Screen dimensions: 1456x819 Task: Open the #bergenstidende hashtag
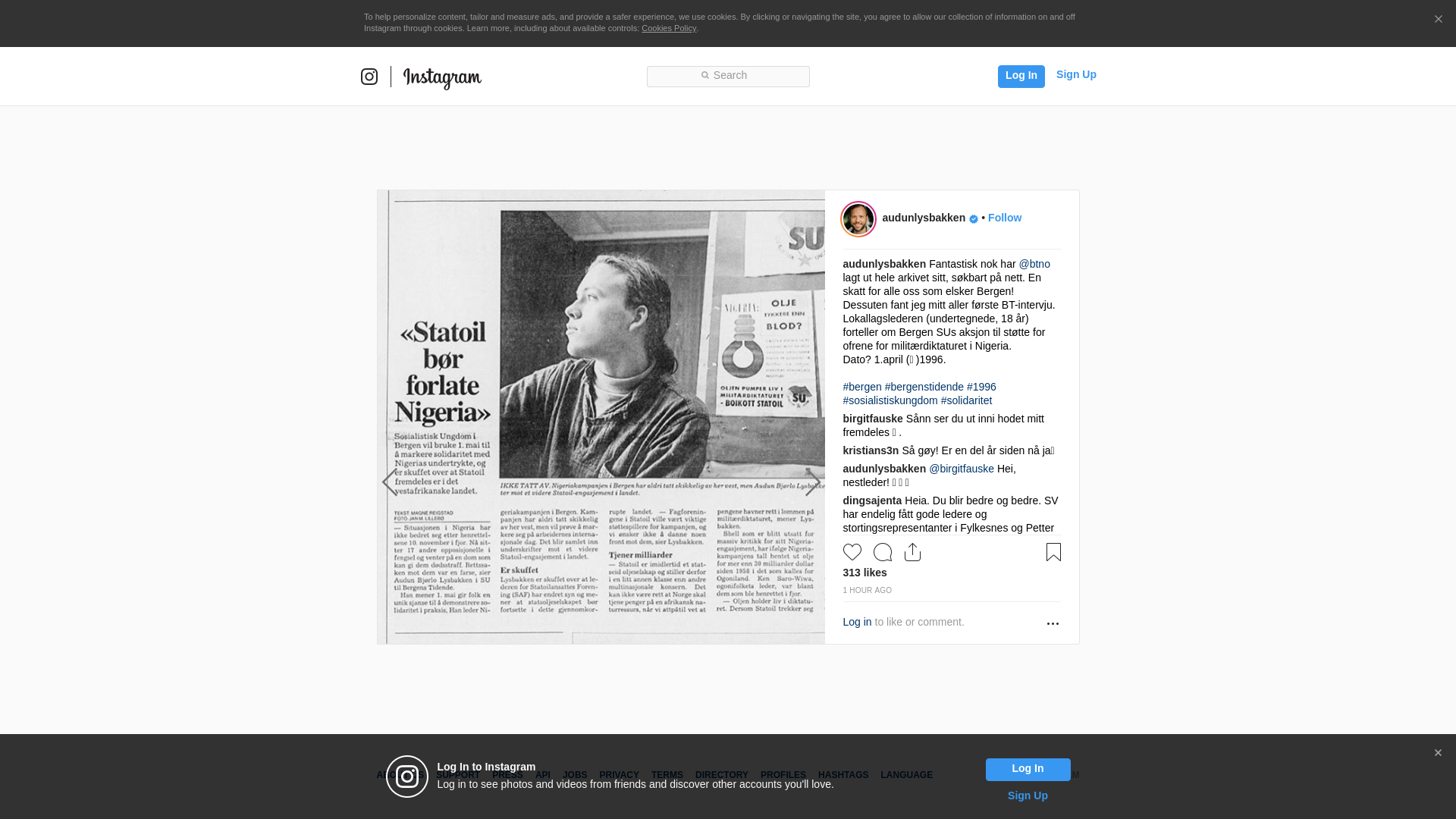click(x=924, y=387)
